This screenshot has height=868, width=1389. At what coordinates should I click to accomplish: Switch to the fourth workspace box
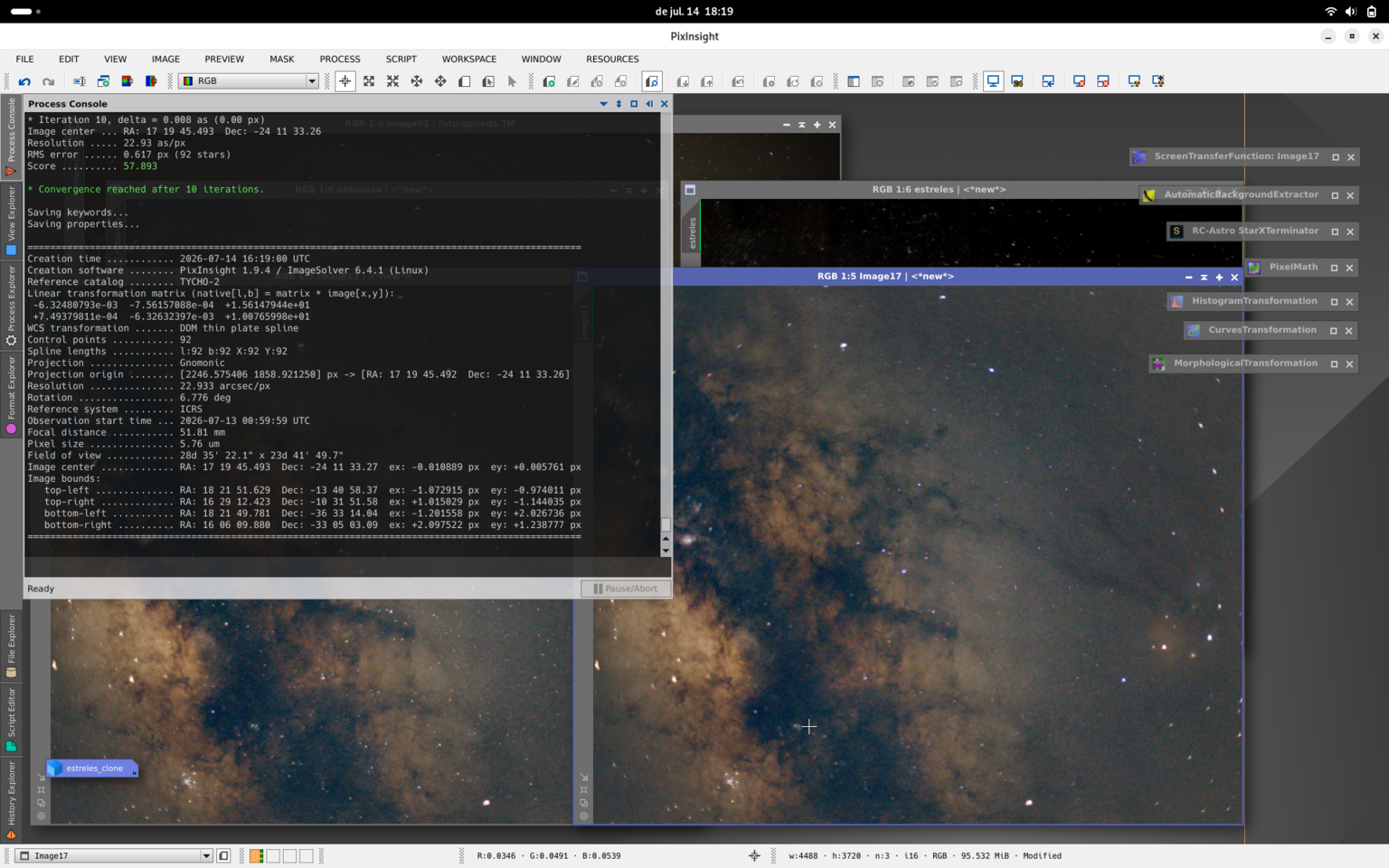point(306,855)
